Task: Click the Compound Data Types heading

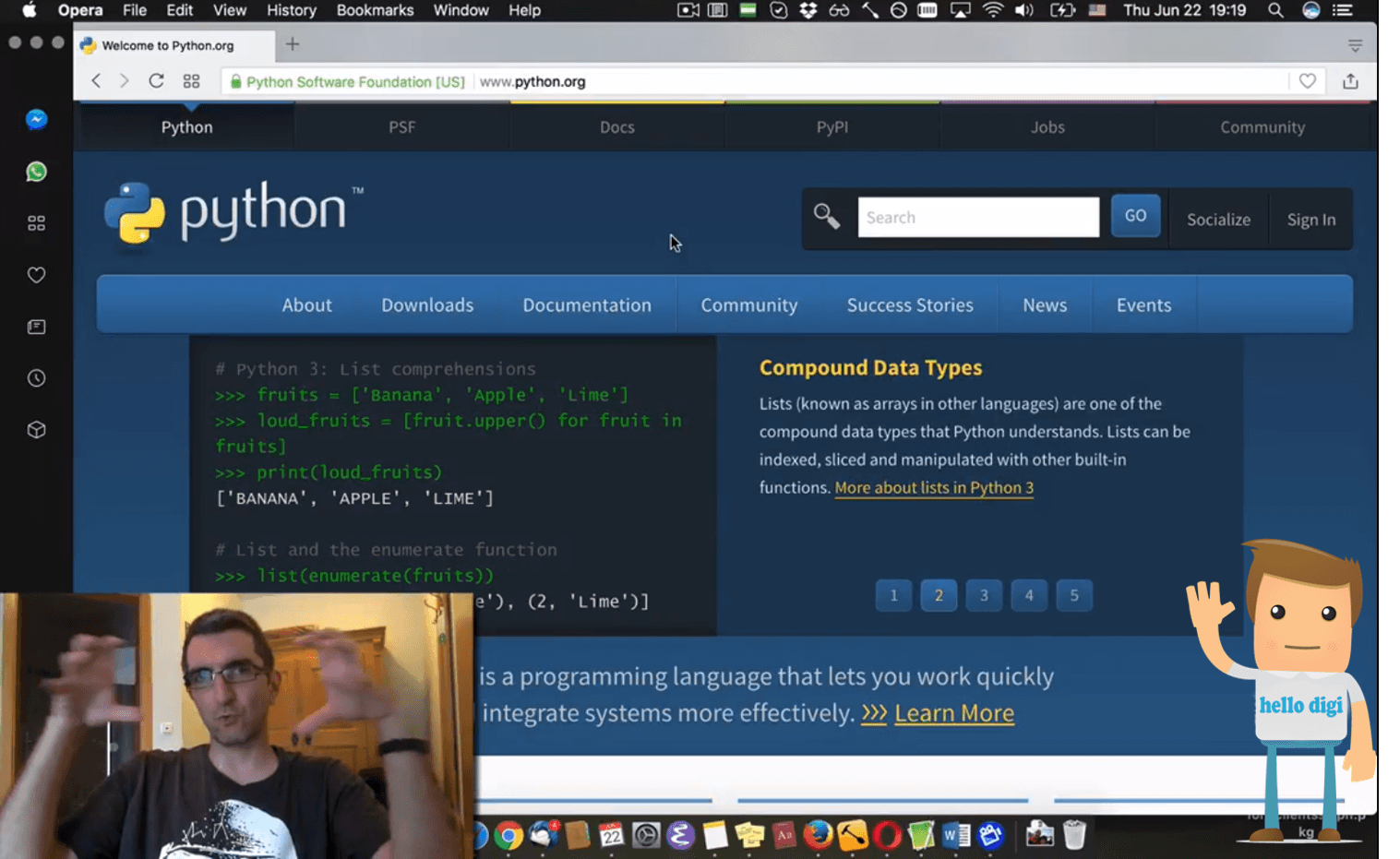Action: tap(870, 367)
